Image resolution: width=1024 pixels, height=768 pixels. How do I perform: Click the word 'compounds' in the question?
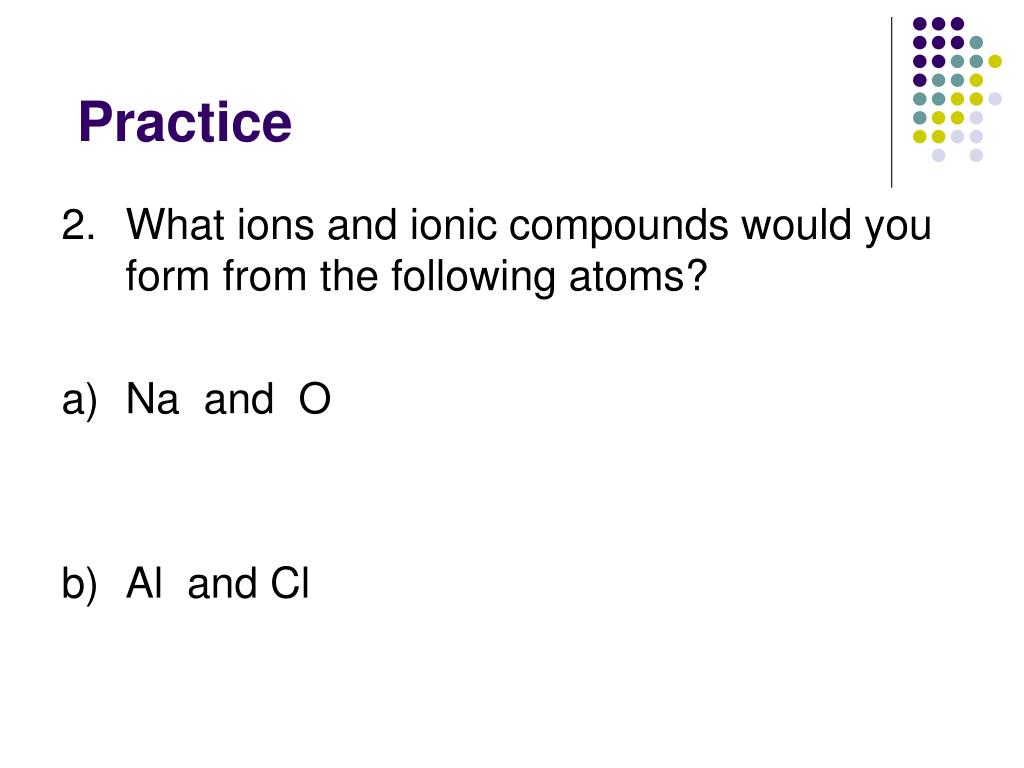pos(618,226)
